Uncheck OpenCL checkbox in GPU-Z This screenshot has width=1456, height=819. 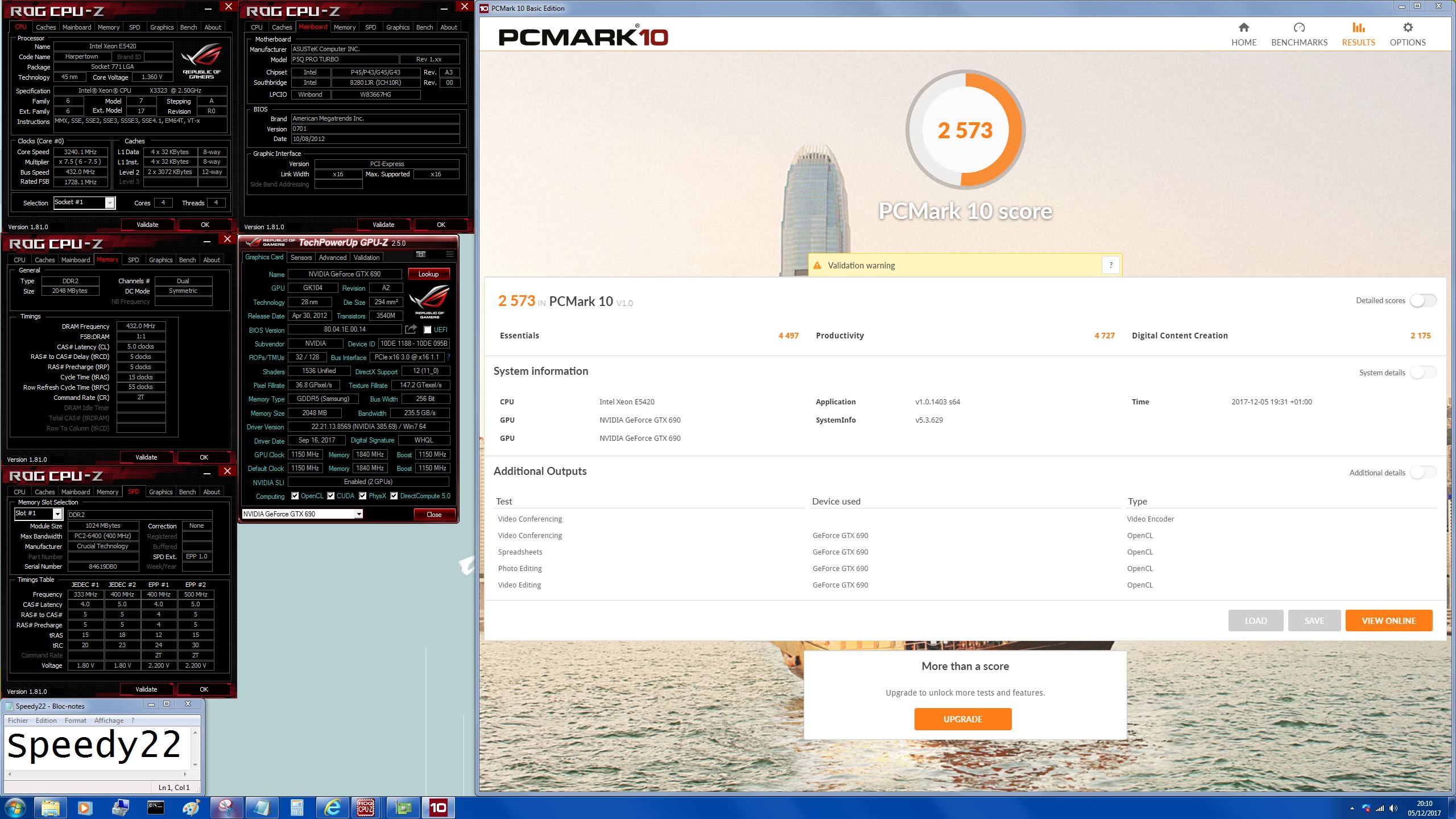pos(295,496)
